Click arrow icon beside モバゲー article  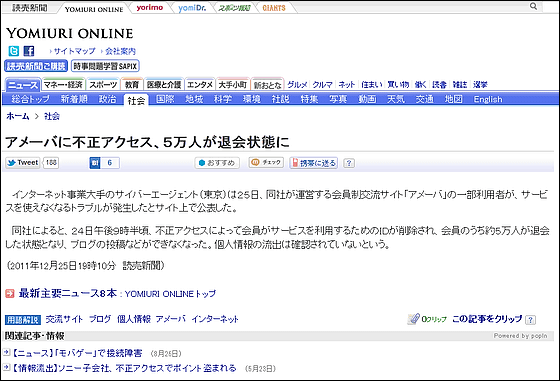pyautogui.click(x=6, y=352)
